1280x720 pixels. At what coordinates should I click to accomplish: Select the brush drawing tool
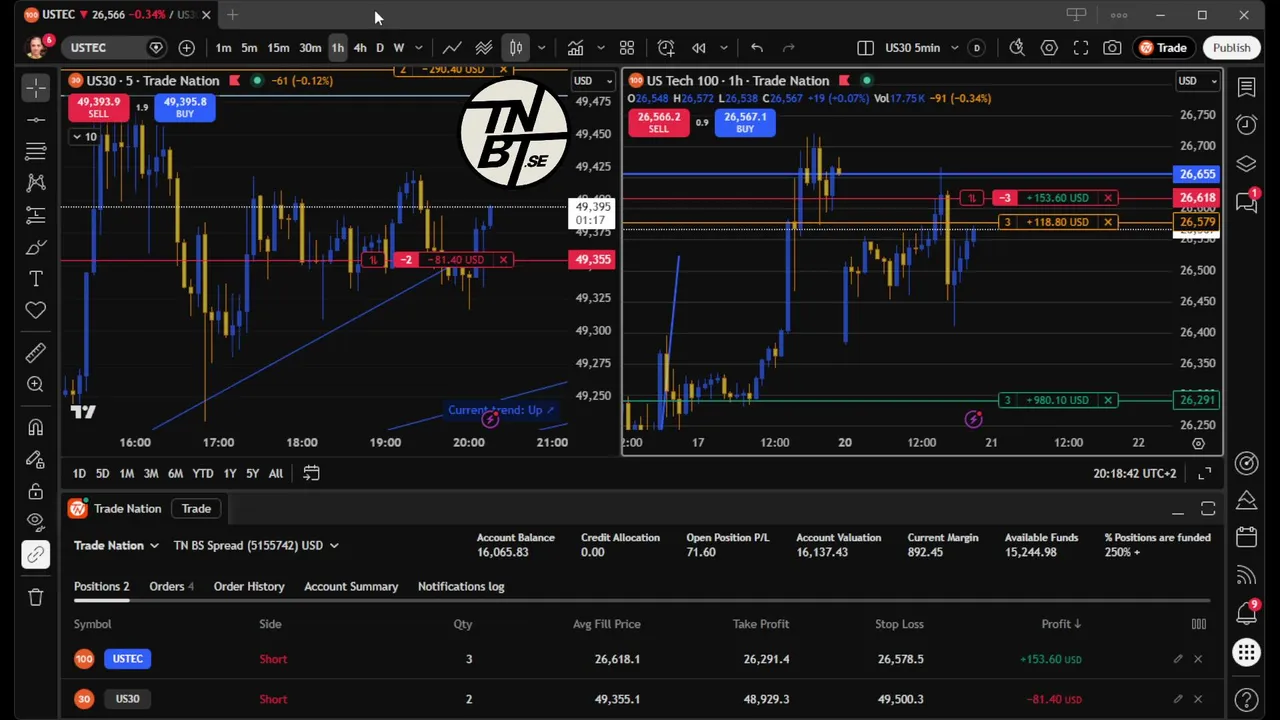tap(36, 247)
